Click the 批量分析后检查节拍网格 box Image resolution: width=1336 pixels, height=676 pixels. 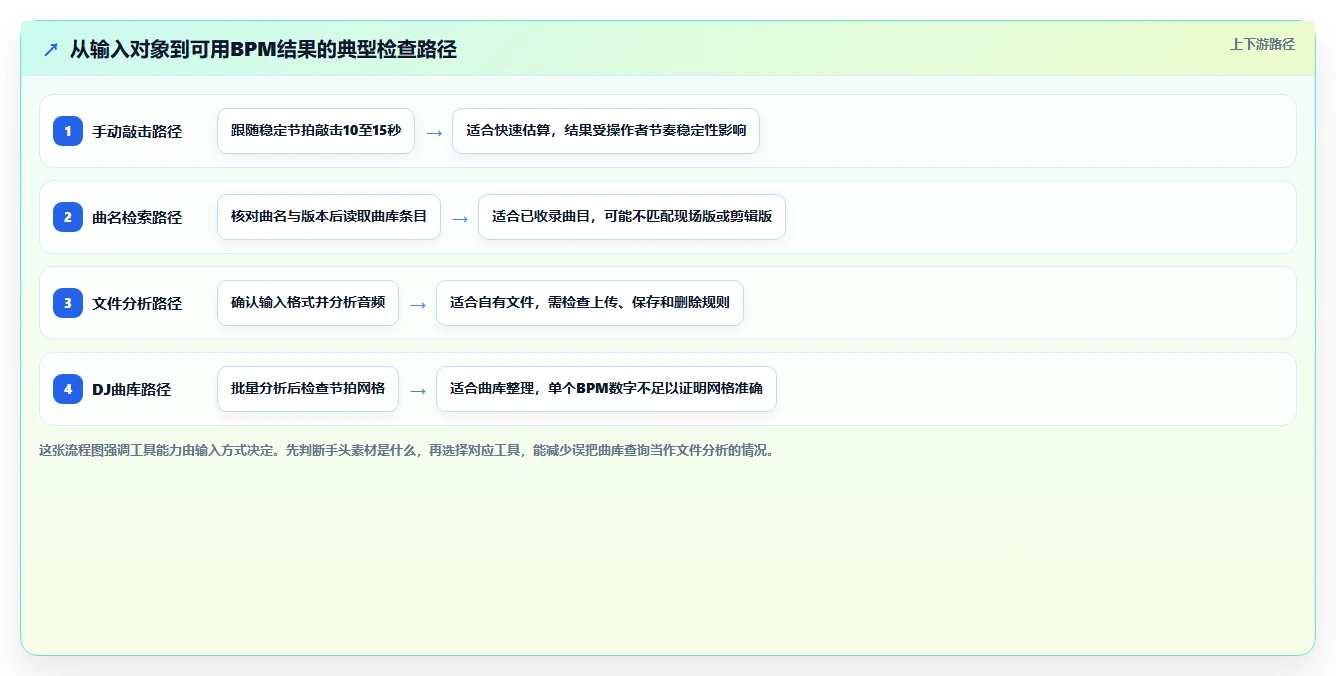click(x=308, y=389)
